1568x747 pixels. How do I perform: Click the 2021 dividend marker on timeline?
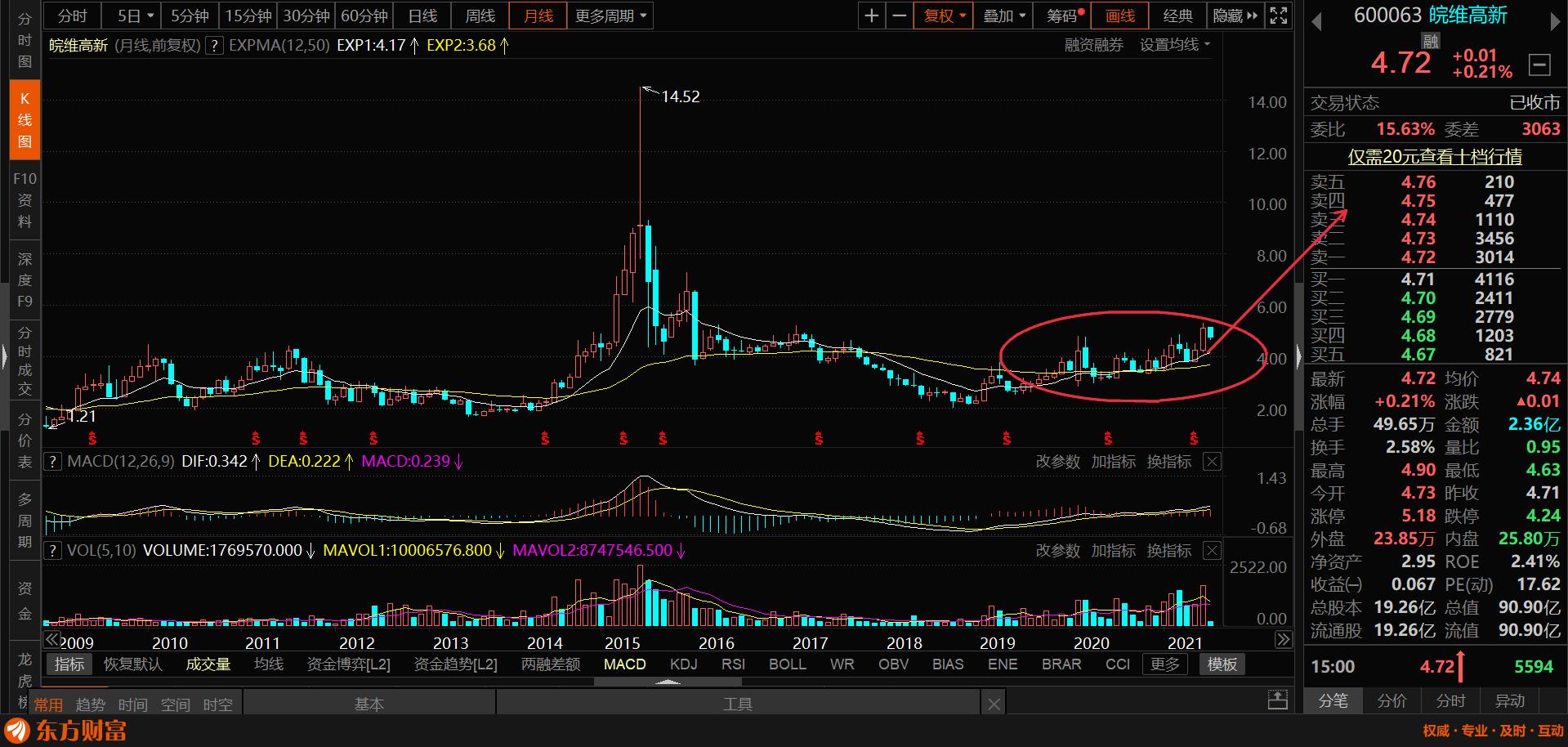tap(1194, 439)
